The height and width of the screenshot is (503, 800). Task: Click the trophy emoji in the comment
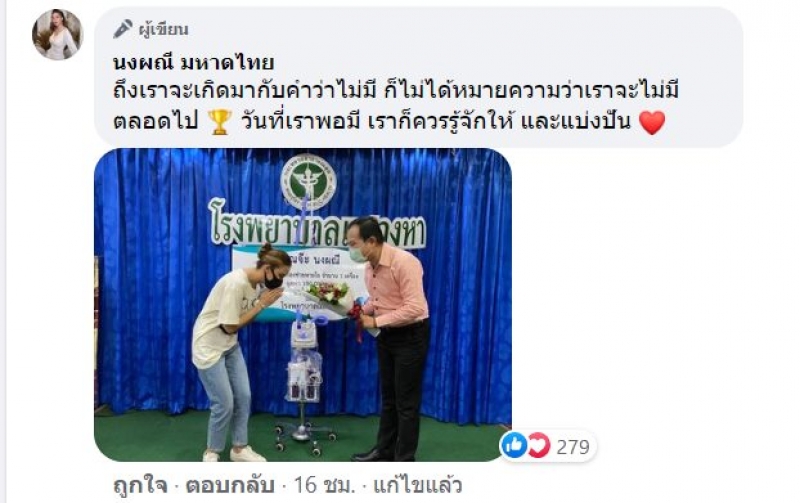(x=220, y=121)
